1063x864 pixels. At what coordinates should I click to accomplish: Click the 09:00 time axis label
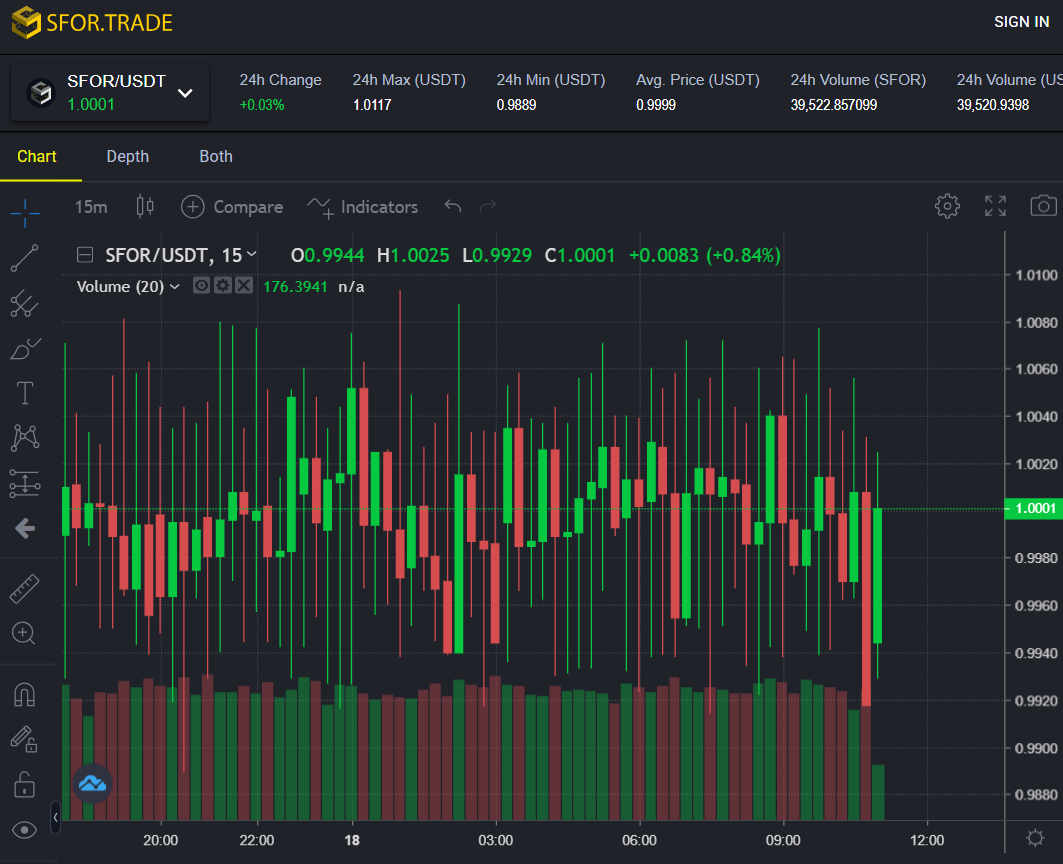(x=783, y=840)
